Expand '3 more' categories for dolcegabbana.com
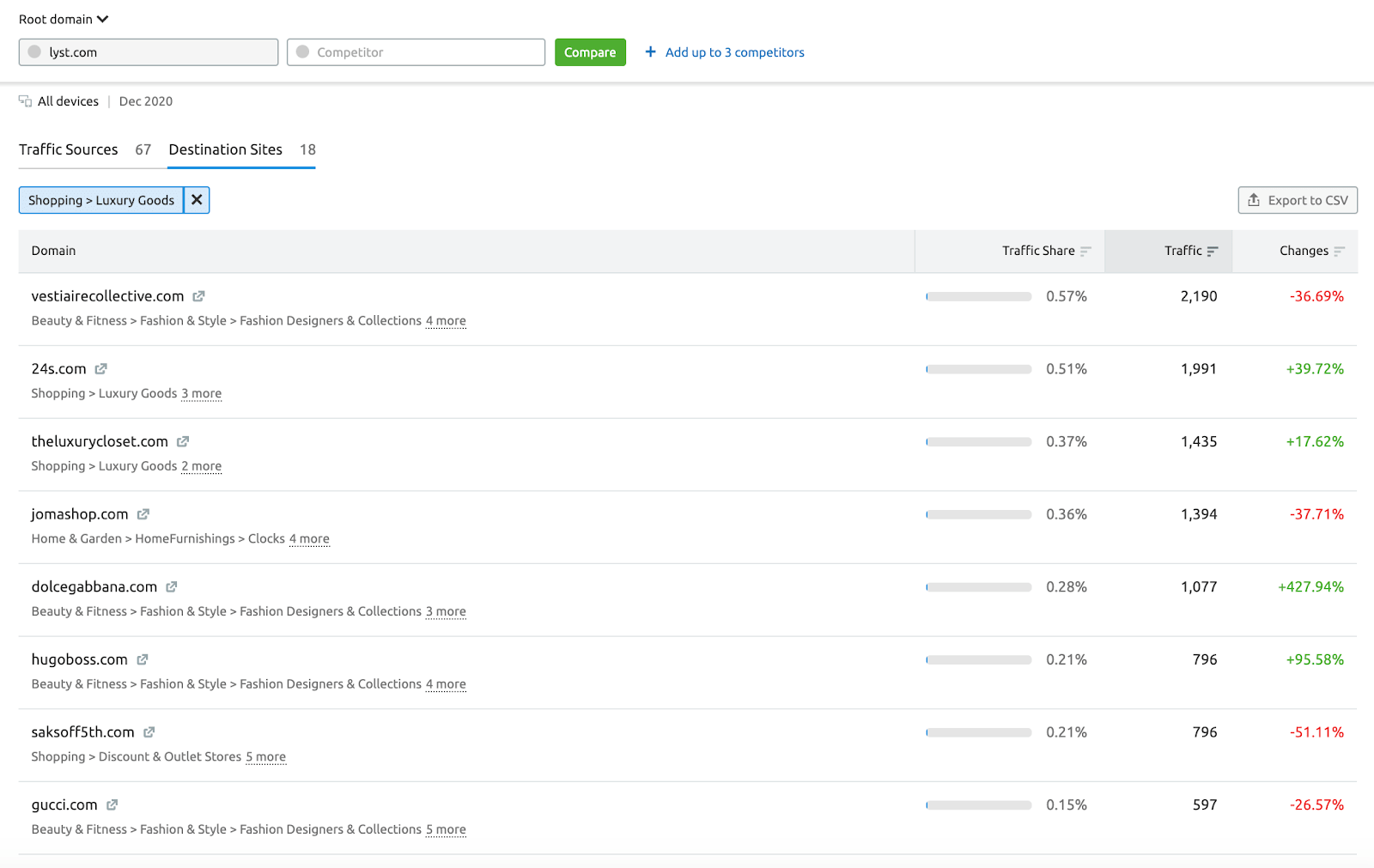 click(x=446, y=612)
